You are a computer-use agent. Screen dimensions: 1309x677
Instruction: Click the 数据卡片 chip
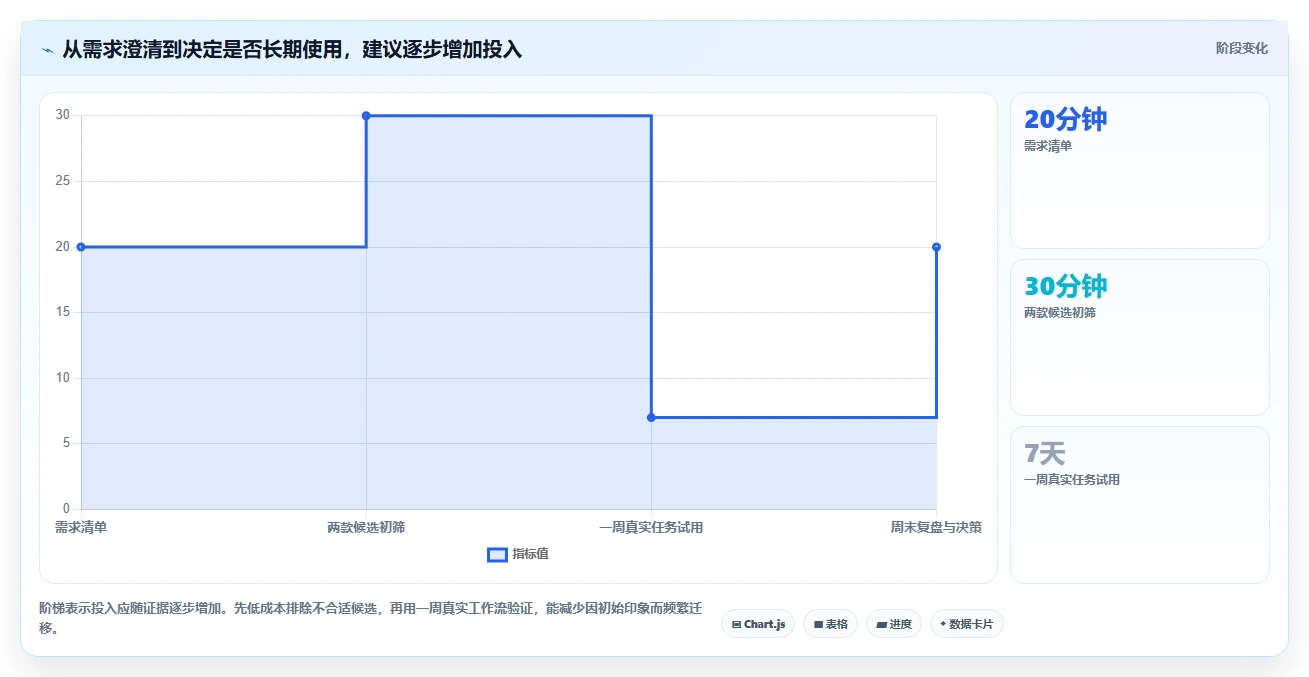(x=967, y=624)
